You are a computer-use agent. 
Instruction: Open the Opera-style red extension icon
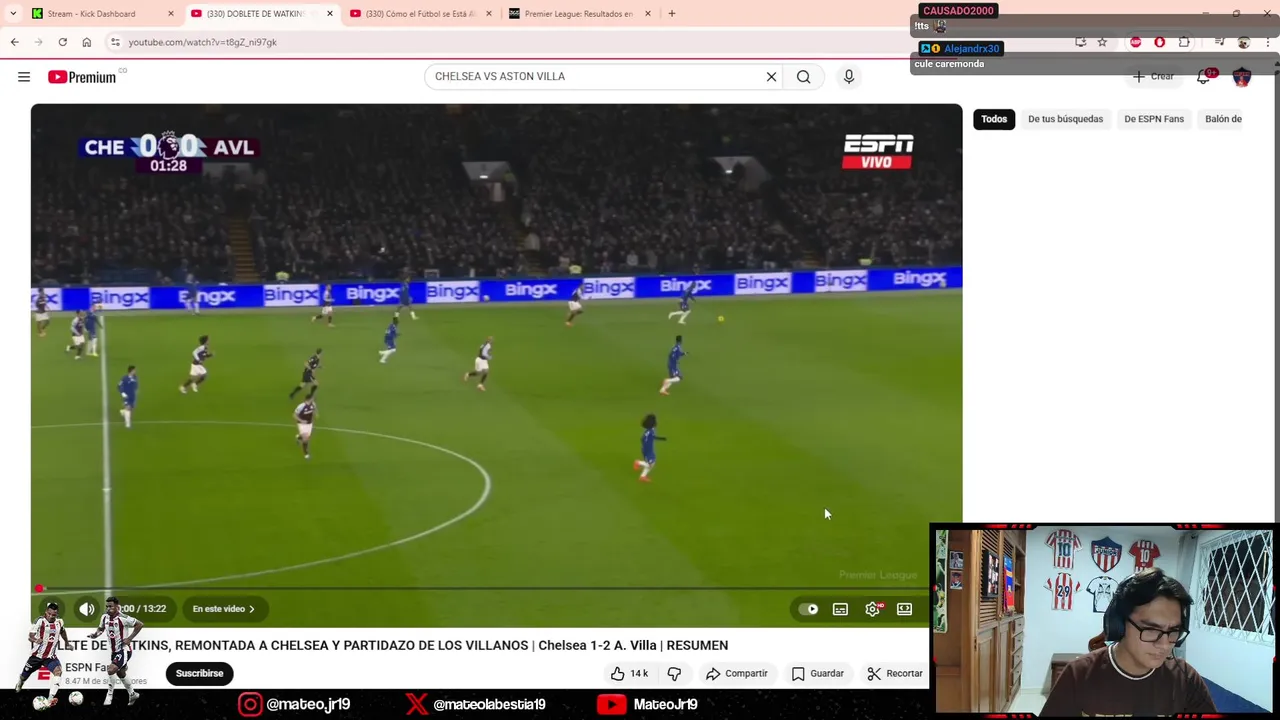click(1160, 42)
